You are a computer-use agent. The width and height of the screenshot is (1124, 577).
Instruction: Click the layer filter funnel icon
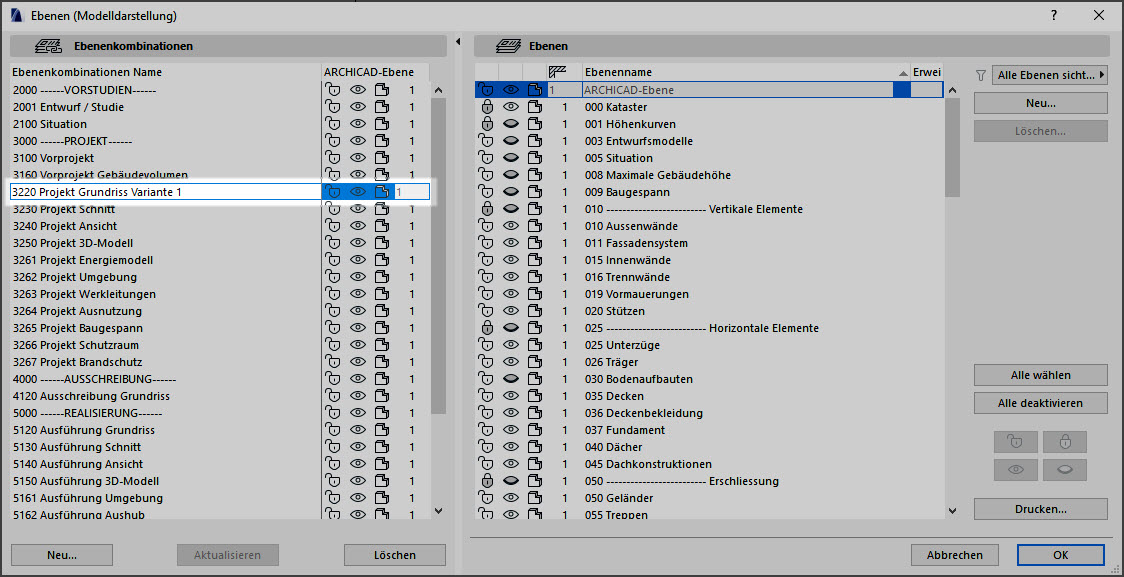coord(981,75)
